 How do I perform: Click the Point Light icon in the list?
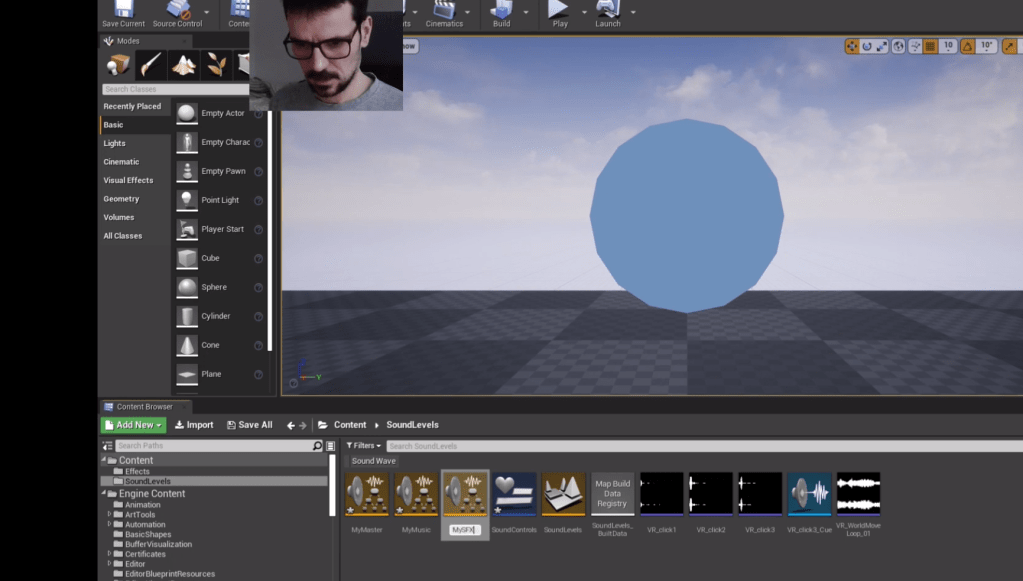pos(187,200)
